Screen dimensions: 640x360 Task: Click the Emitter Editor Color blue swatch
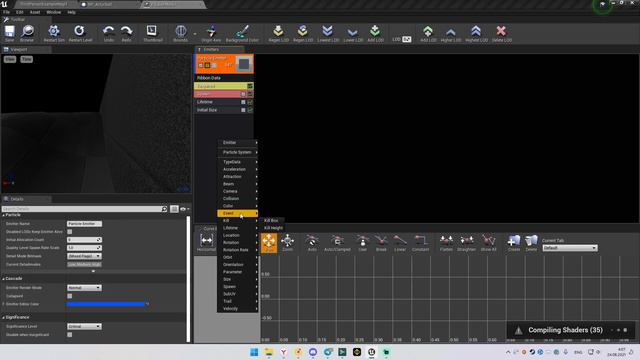(x=106, y=304)
